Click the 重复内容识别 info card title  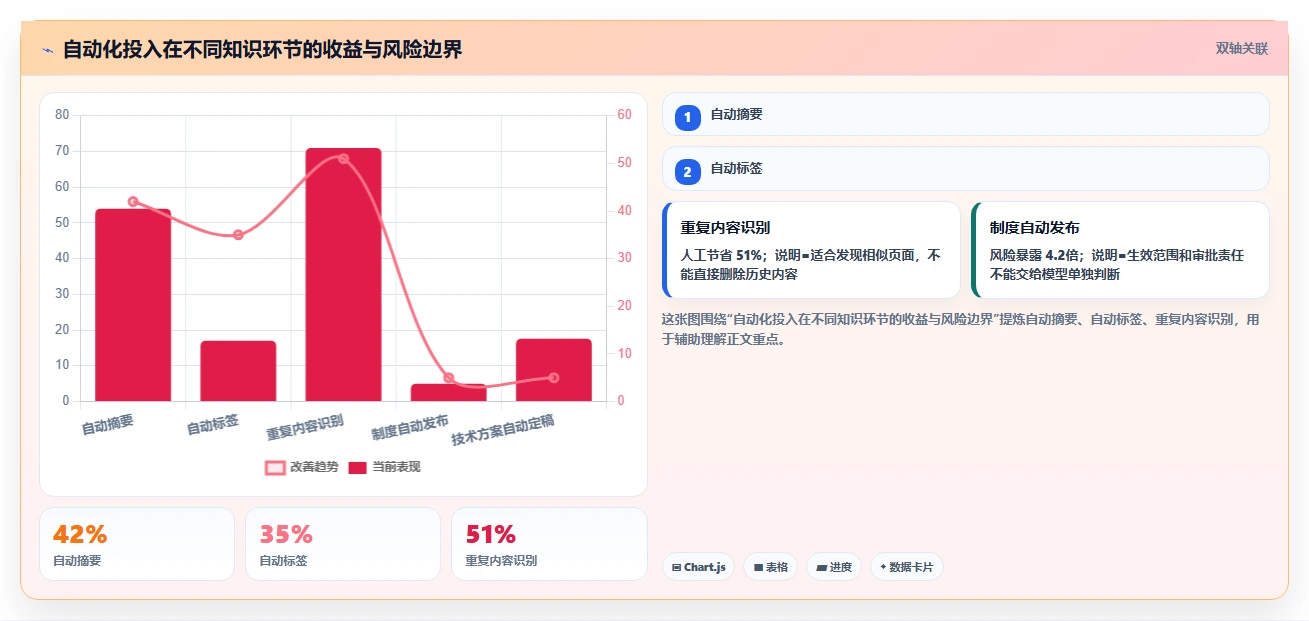coord(725,227)
